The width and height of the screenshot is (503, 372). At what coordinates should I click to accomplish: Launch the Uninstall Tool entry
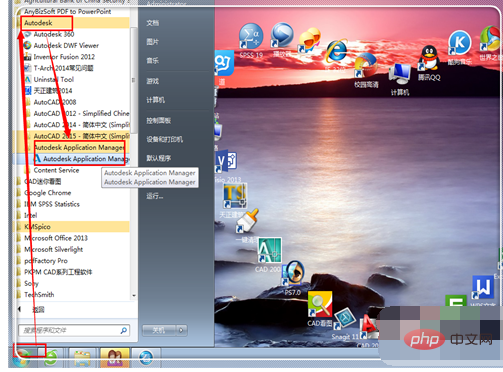pyautogui.click(x=53, y=79)
